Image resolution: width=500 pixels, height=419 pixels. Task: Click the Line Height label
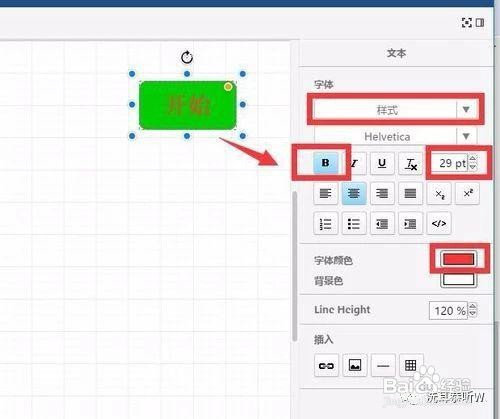pyautogui.click(x=342, y=310)
